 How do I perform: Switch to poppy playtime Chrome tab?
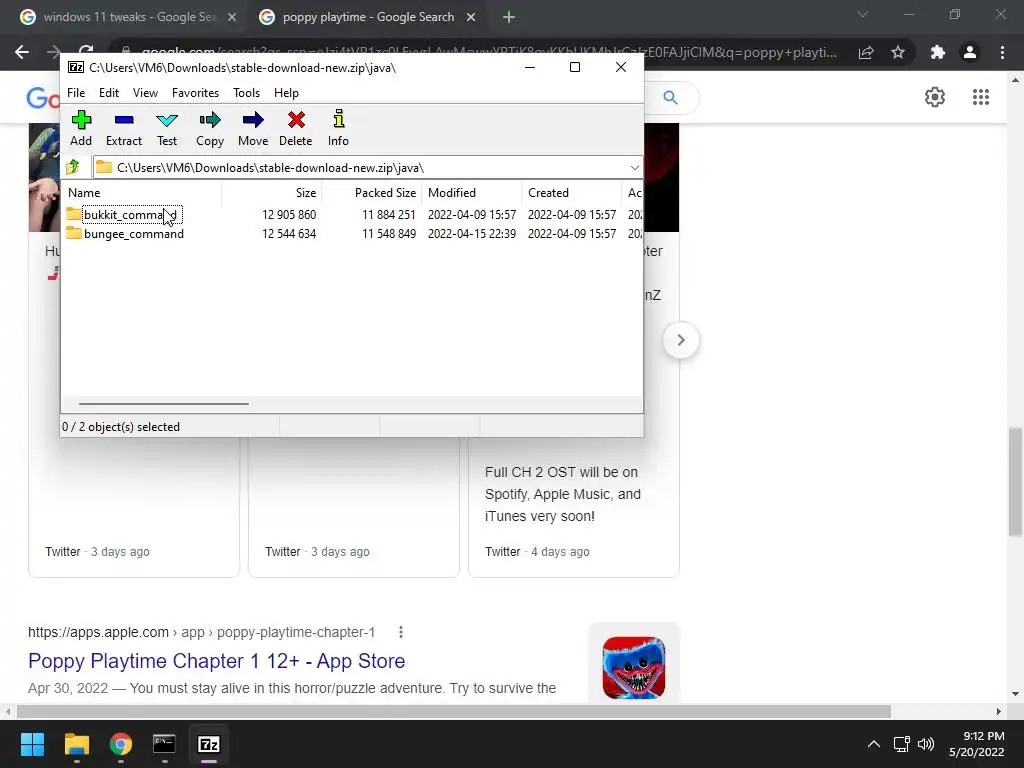pyautogui.click(x=368, y=17)
